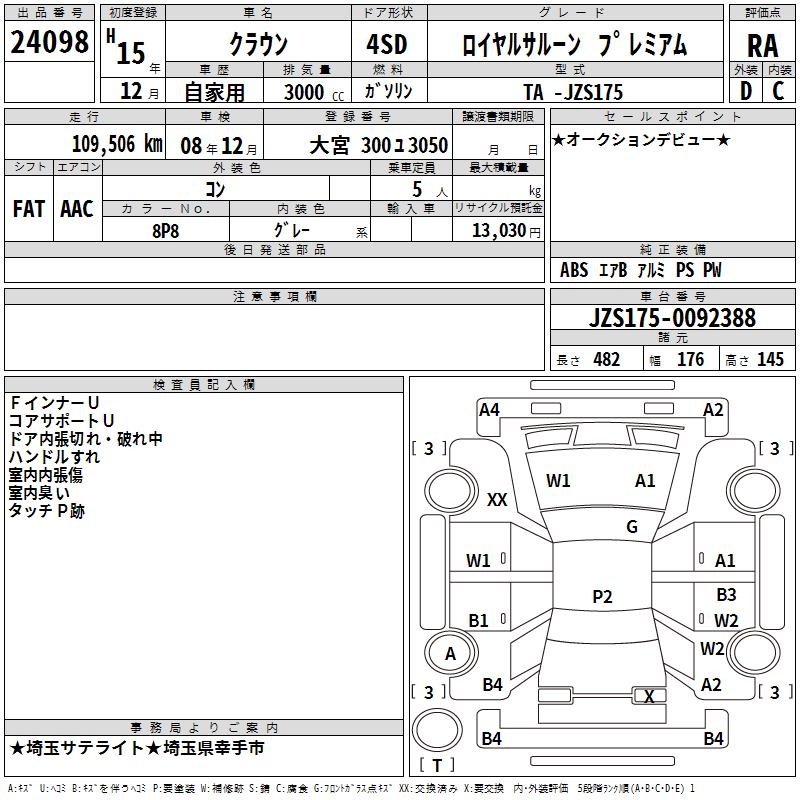Click the [T] spare tire marker

[x=436, y=765]
